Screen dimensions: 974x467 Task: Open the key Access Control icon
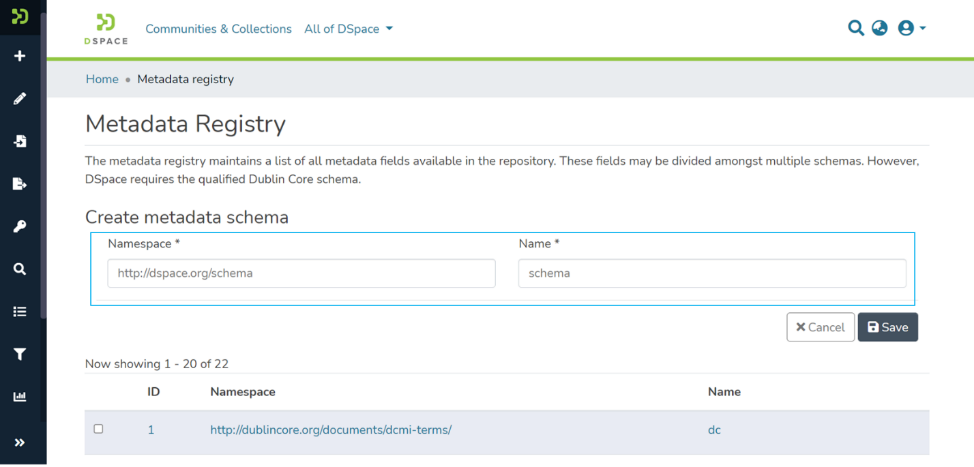click(x=19, y=227)
